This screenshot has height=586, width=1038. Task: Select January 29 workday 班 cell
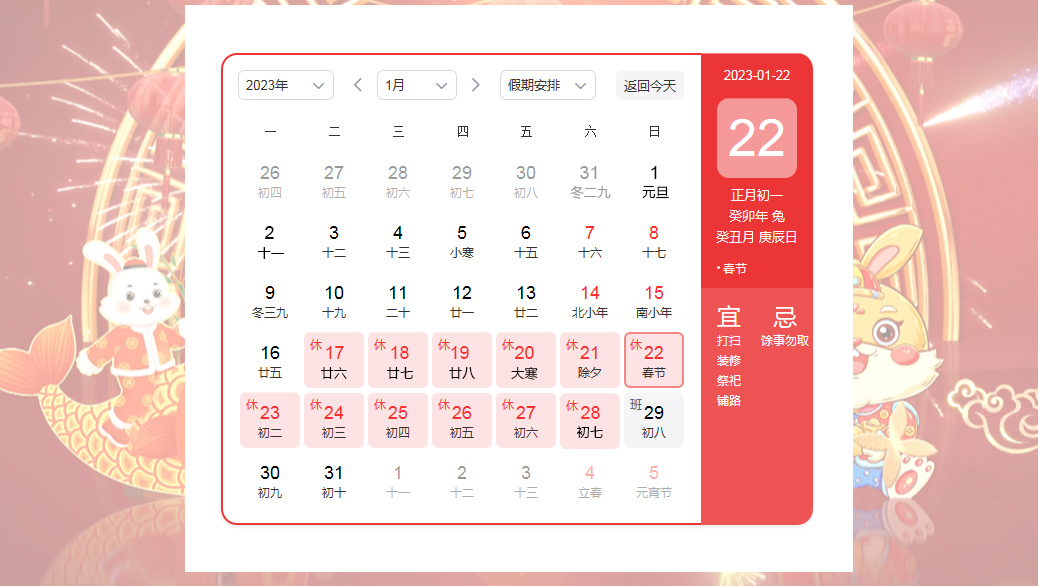tap(654, 421)
